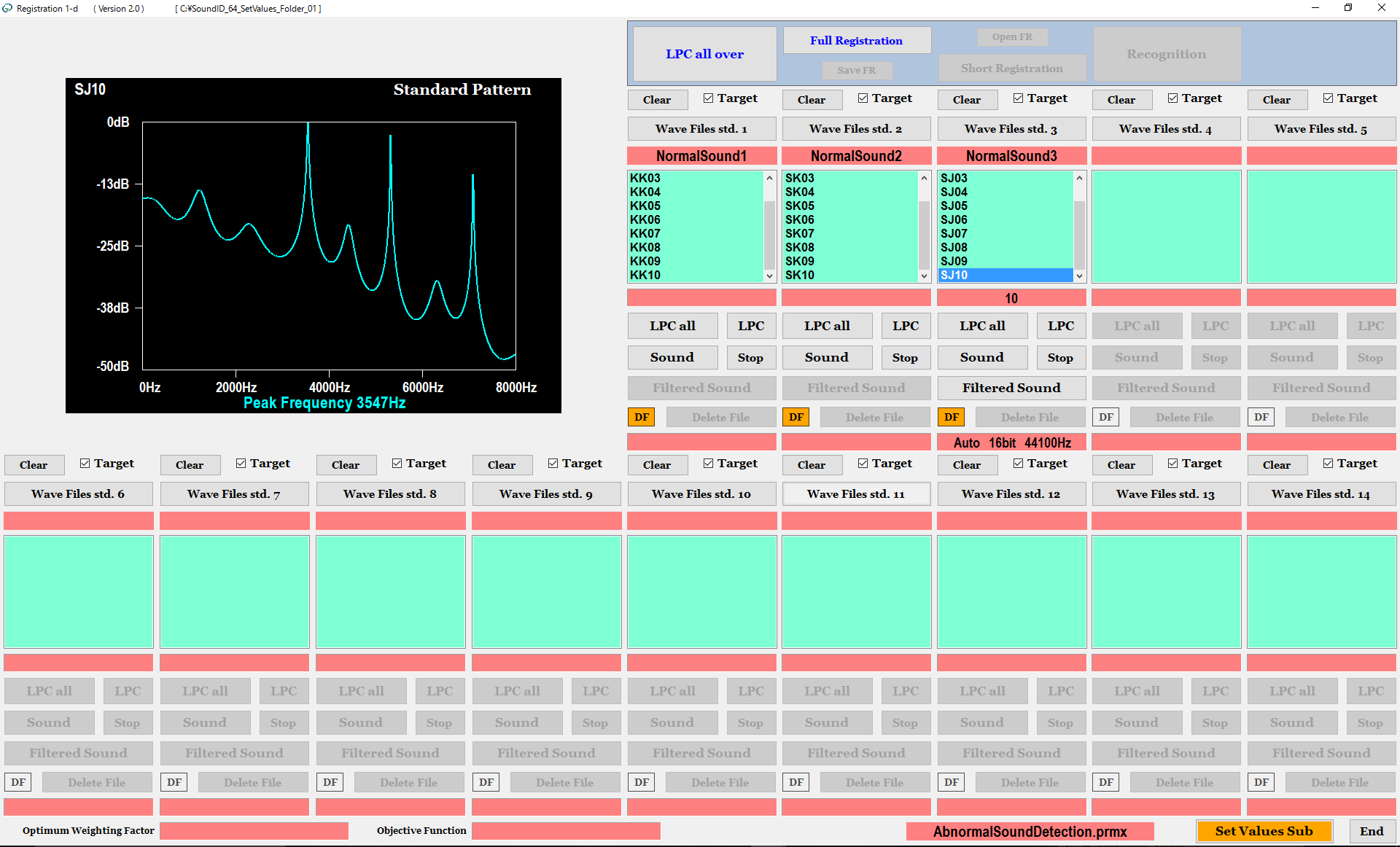Image resolution: width=1400 pixels, height=847 pixels.
Task: Click the End button
Action: 1372,830
